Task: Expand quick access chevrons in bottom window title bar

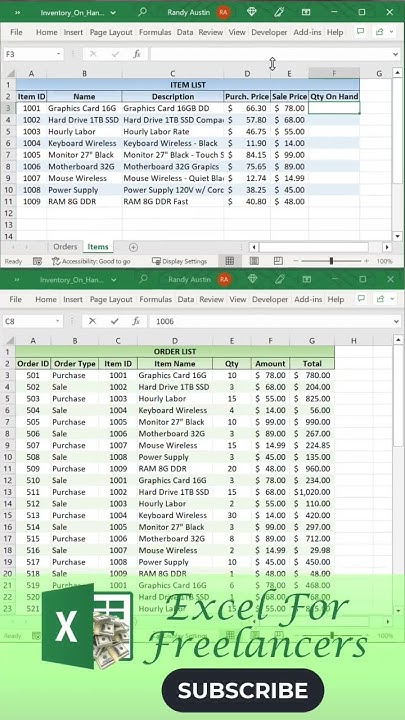Action: click(x=17, y=279)
